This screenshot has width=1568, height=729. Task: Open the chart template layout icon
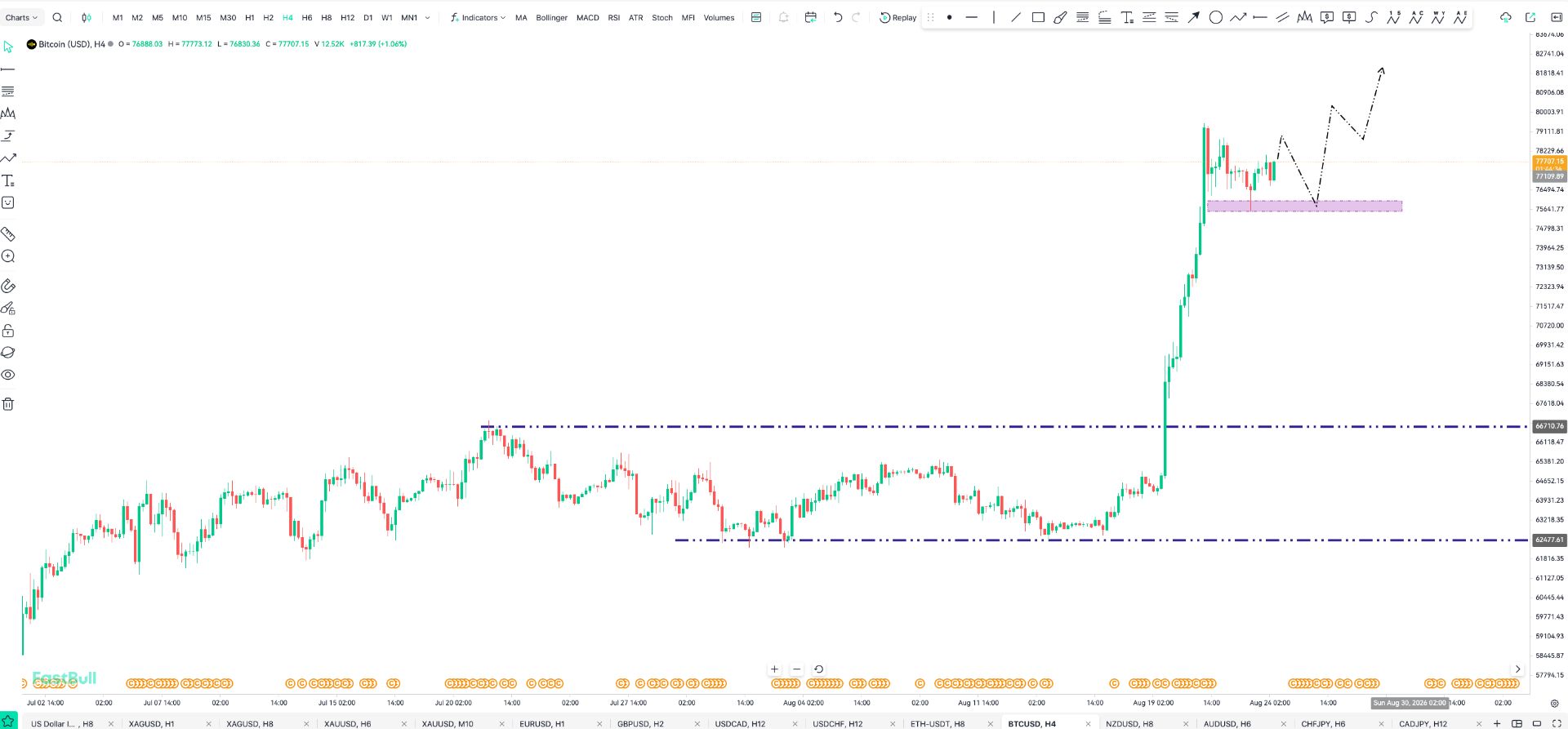(x=756, y=17)
